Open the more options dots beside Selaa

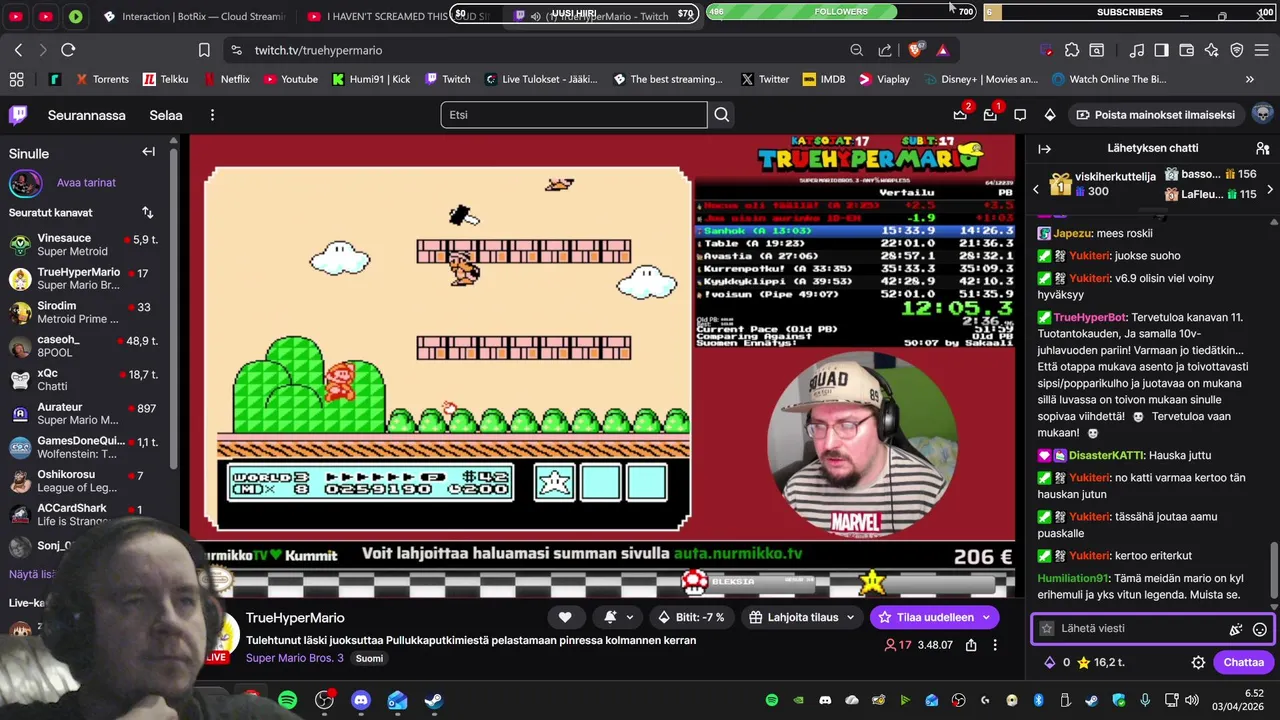point(212,115)
